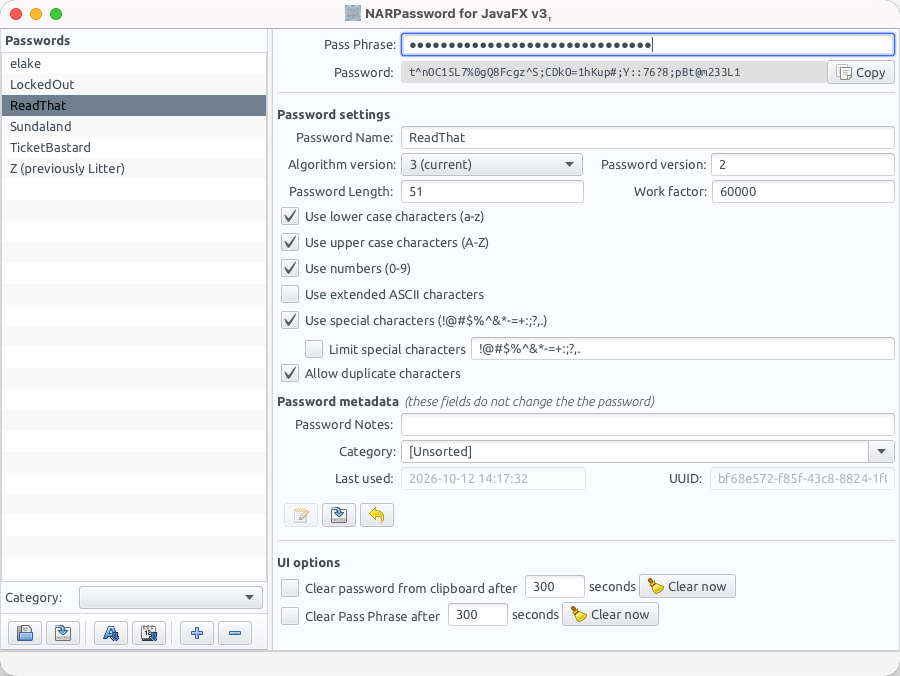
Task: Toggle Use upper case characters (A-Z)
Action: (x=290, y=242)
